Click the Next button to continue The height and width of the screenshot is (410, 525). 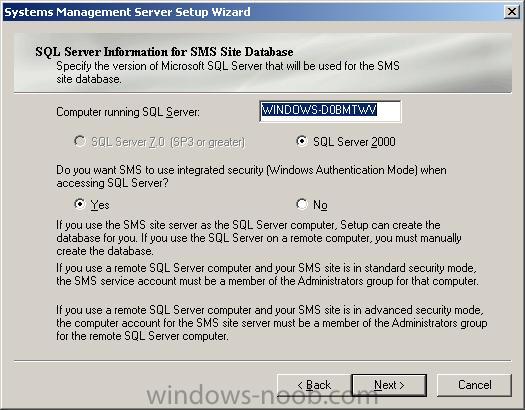point(389,385)
